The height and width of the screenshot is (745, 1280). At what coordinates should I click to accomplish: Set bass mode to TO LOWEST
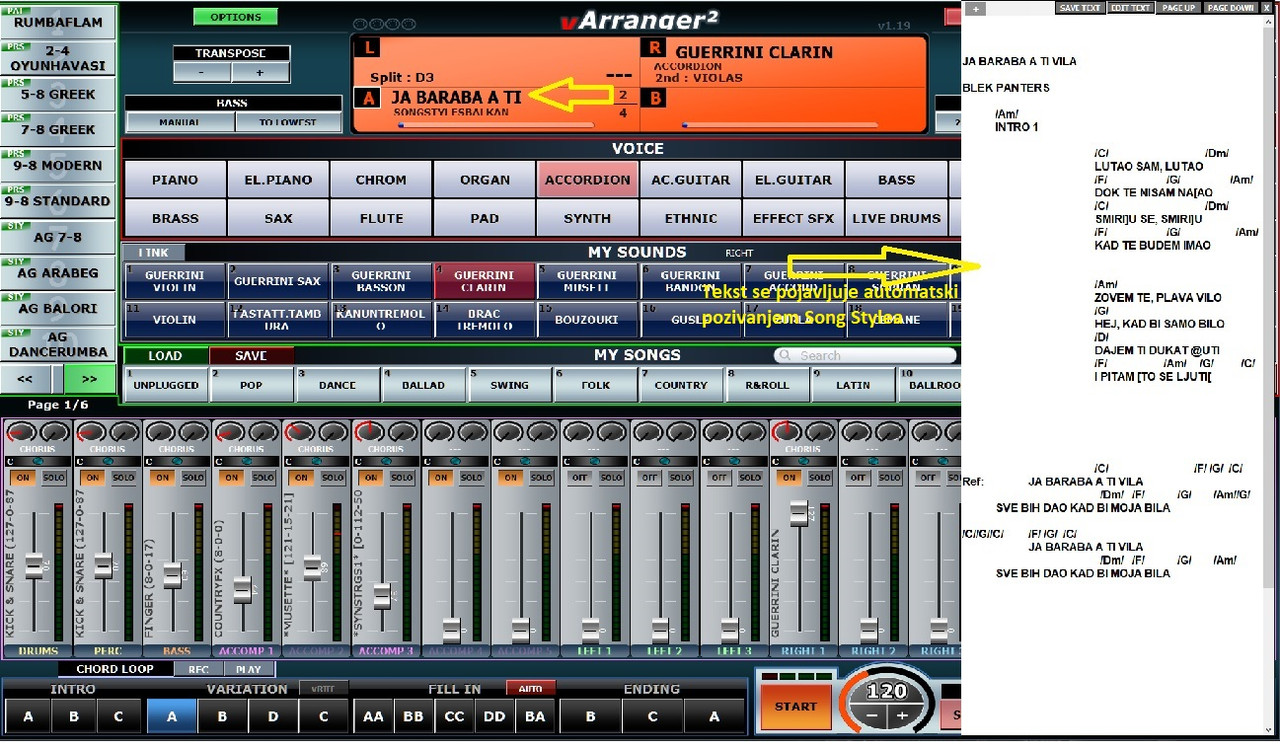pos(288,122)
